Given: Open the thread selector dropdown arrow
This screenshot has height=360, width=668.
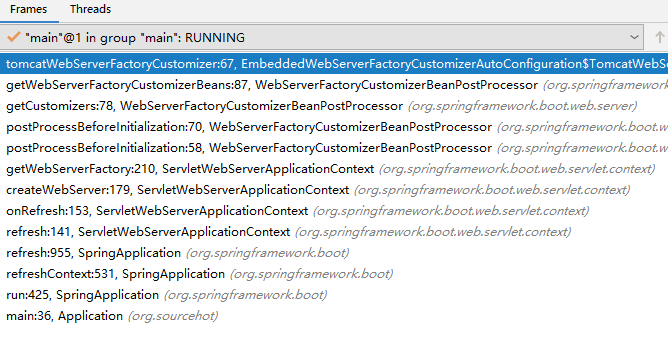Looking at the screenshot, I should tap(634, 37).
